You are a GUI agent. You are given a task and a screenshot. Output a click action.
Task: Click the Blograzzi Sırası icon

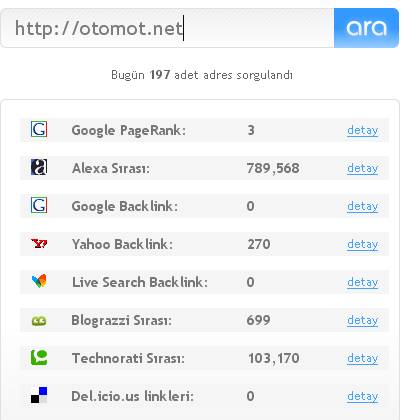point(39,321)
